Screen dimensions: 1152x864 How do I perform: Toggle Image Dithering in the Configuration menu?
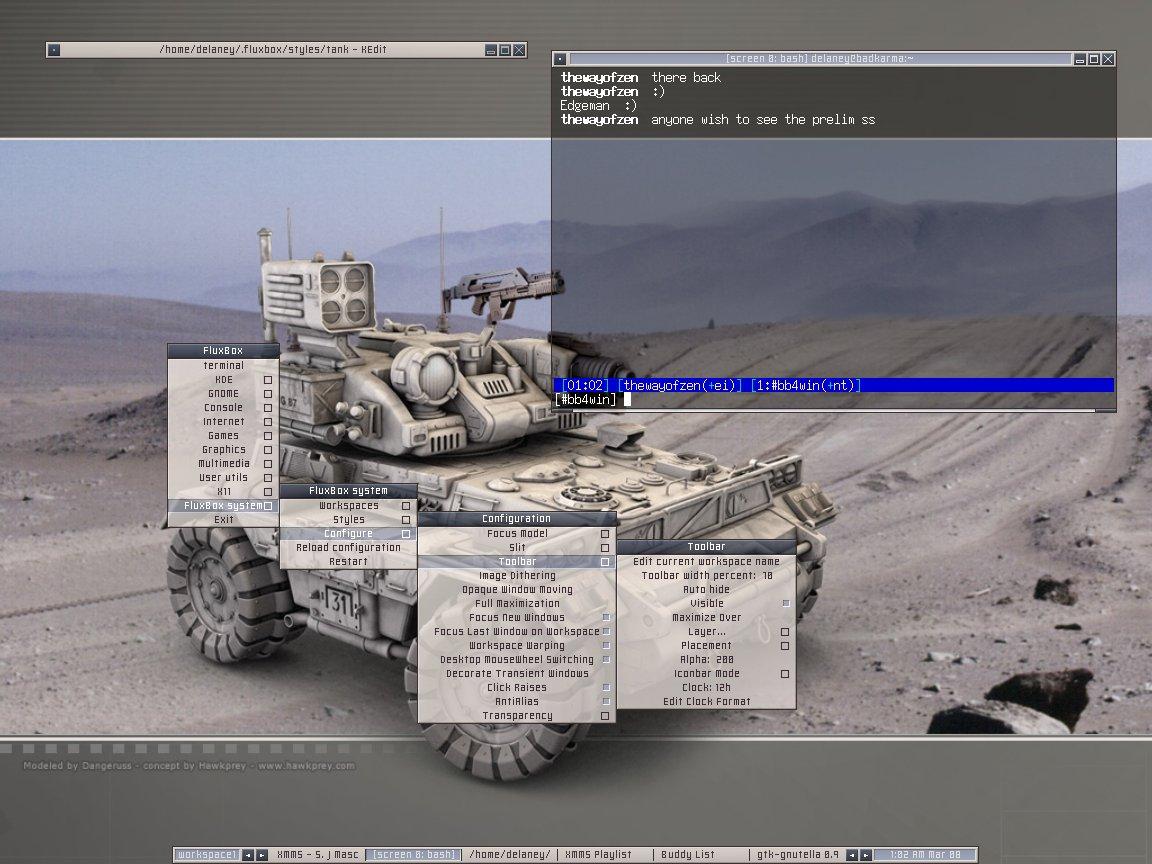pos(516,576)
